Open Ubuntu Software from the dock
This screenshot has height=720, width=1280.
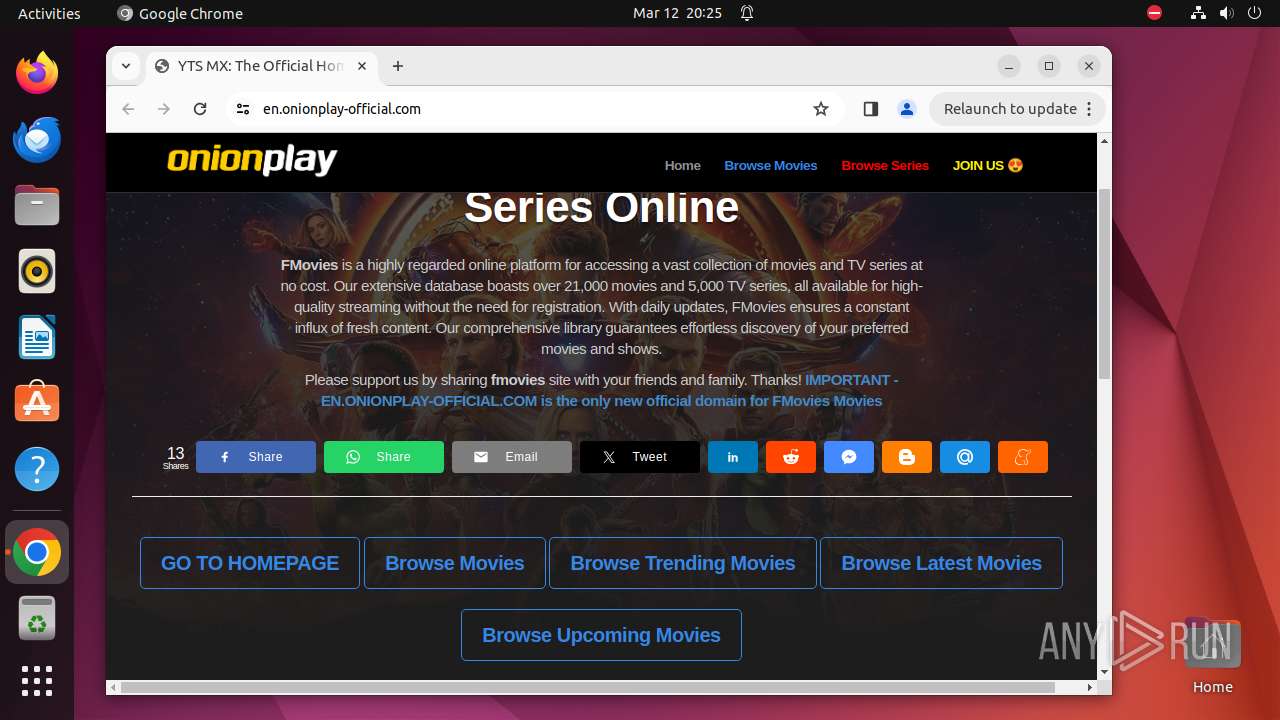coord(37,403)
